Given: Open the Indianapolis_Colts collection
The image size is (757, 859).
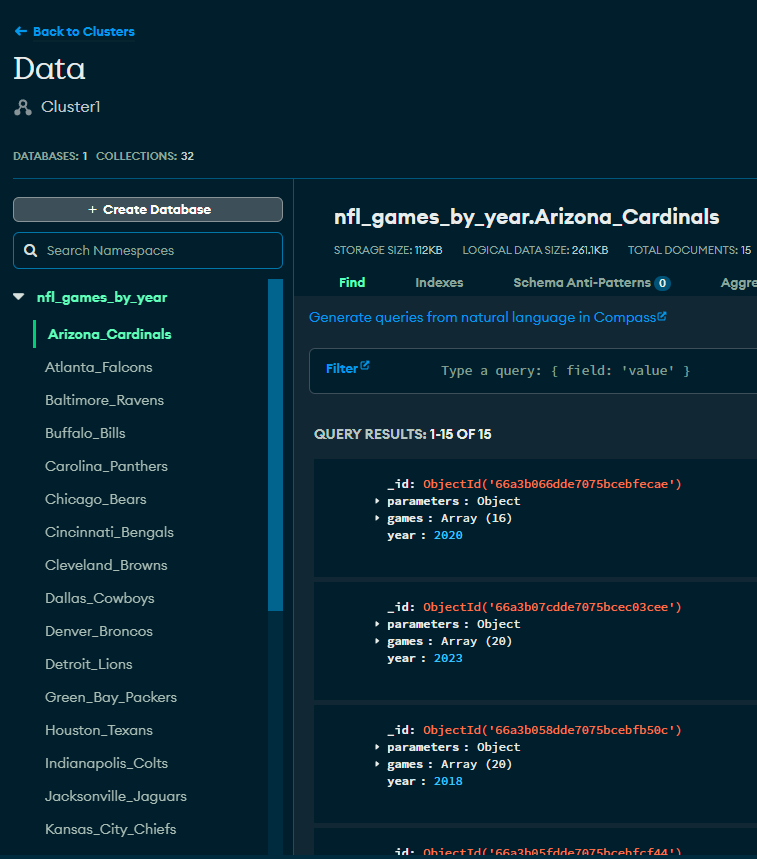Looking at the screenshot, I should coord(106,763).
